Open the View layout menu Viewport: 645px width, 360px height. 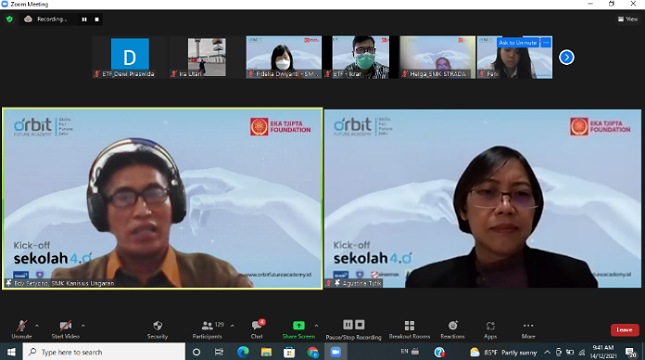628,19
